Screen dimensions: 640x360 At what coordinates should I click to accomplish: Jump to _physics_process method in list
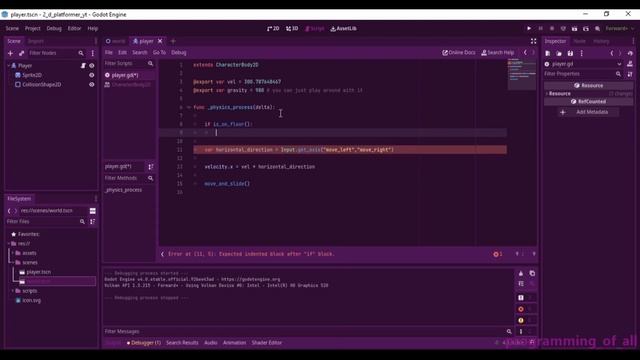pyautogui.click(x=123, y=190)
